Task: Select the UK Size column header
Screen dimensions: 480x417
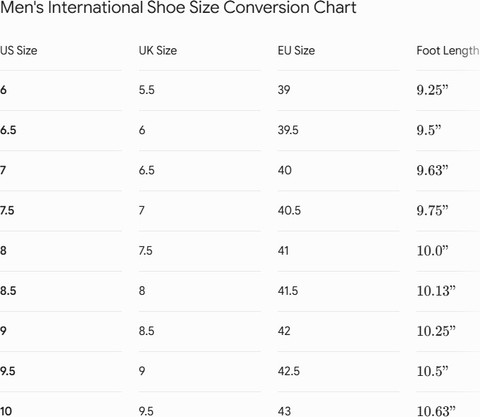Action: click(x=158, y=51)
